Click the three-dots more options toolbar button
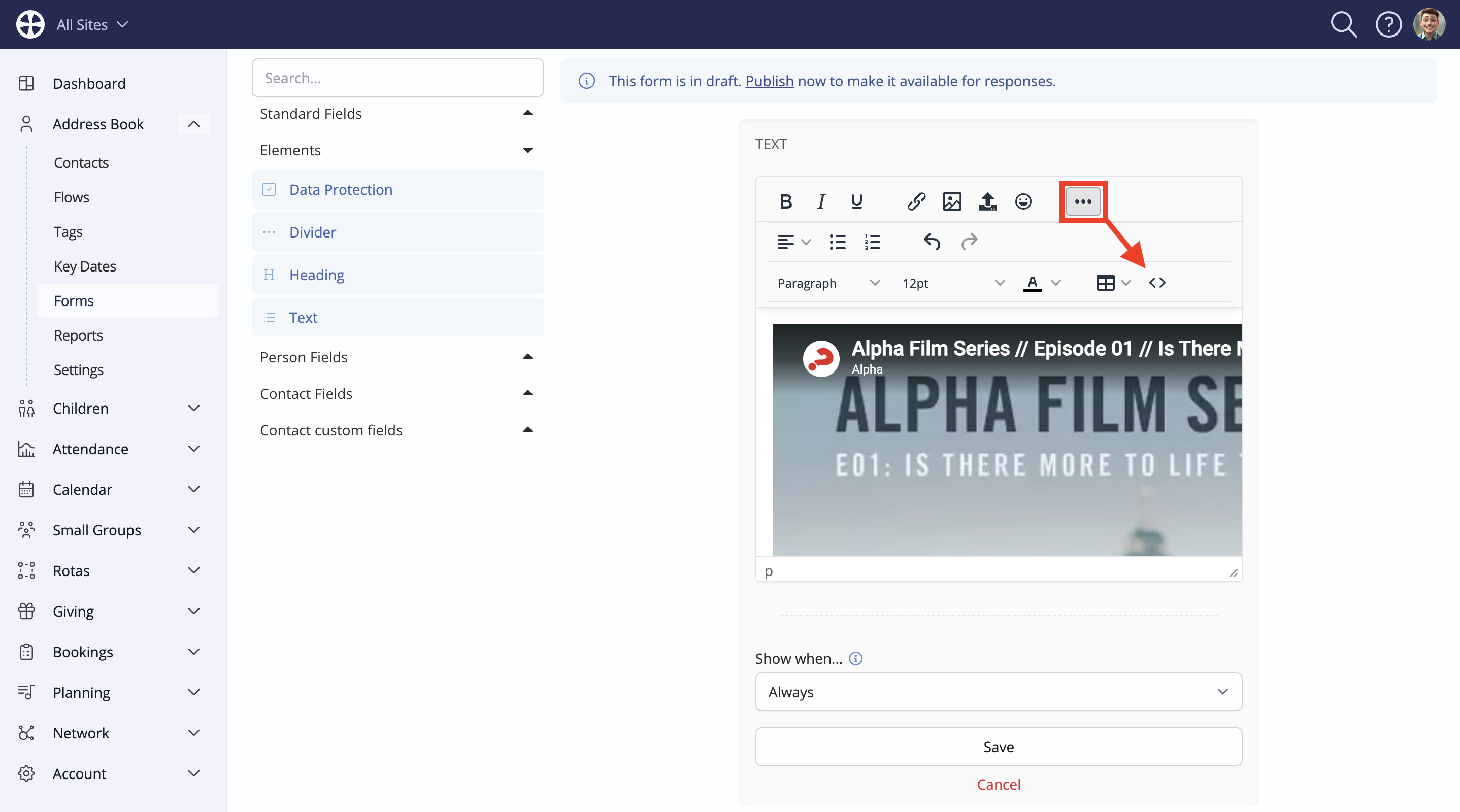The height and width of the screenshot is (812, 1460). (1083, 201)
